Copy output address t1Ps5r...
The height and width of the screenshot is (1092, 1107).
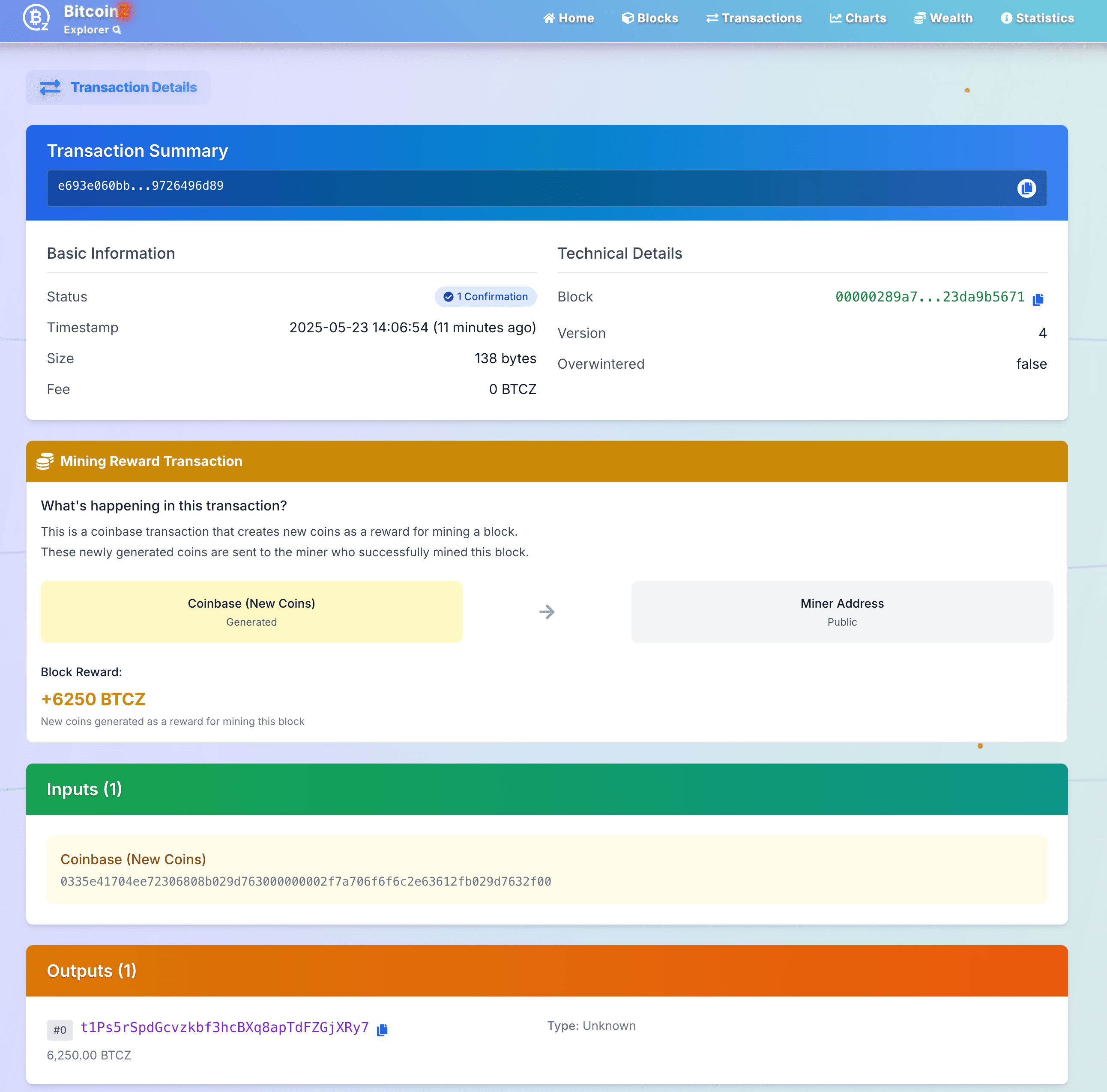382,1029
